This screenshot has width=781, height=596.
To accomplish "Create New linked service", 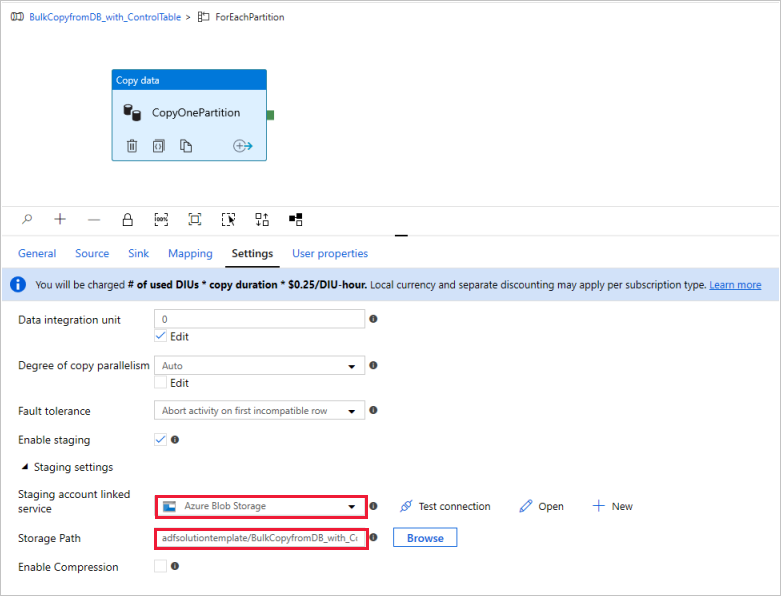I will click(612, 506).
